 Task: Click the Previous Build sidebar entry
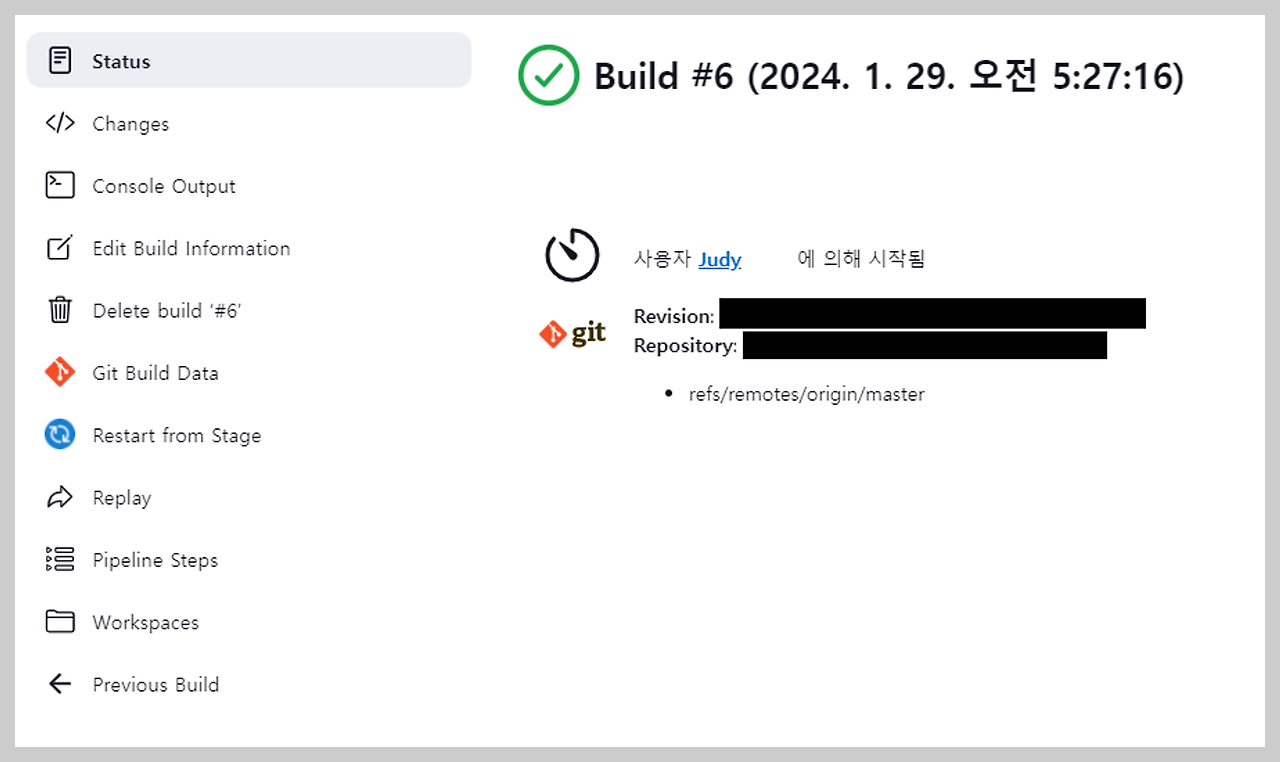tap(155, 684)
